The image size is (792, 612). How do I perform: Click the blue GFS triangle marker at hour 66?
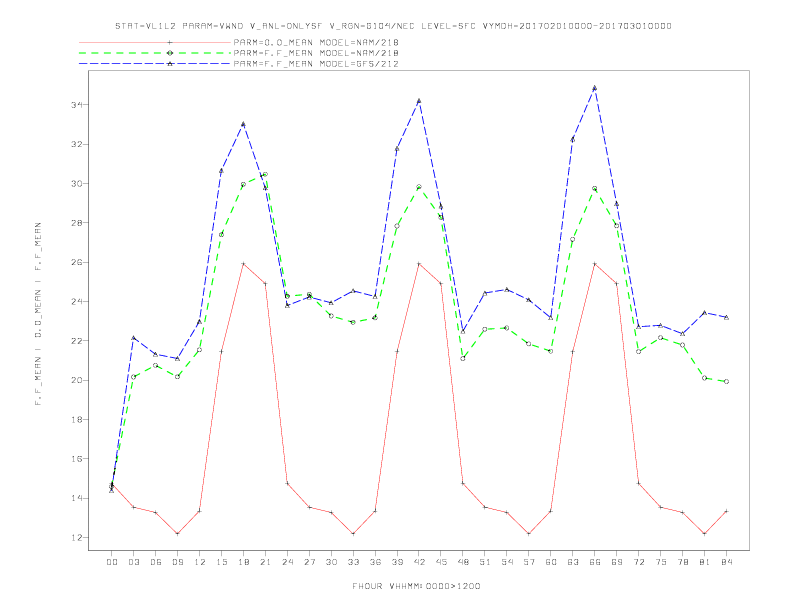595,88
